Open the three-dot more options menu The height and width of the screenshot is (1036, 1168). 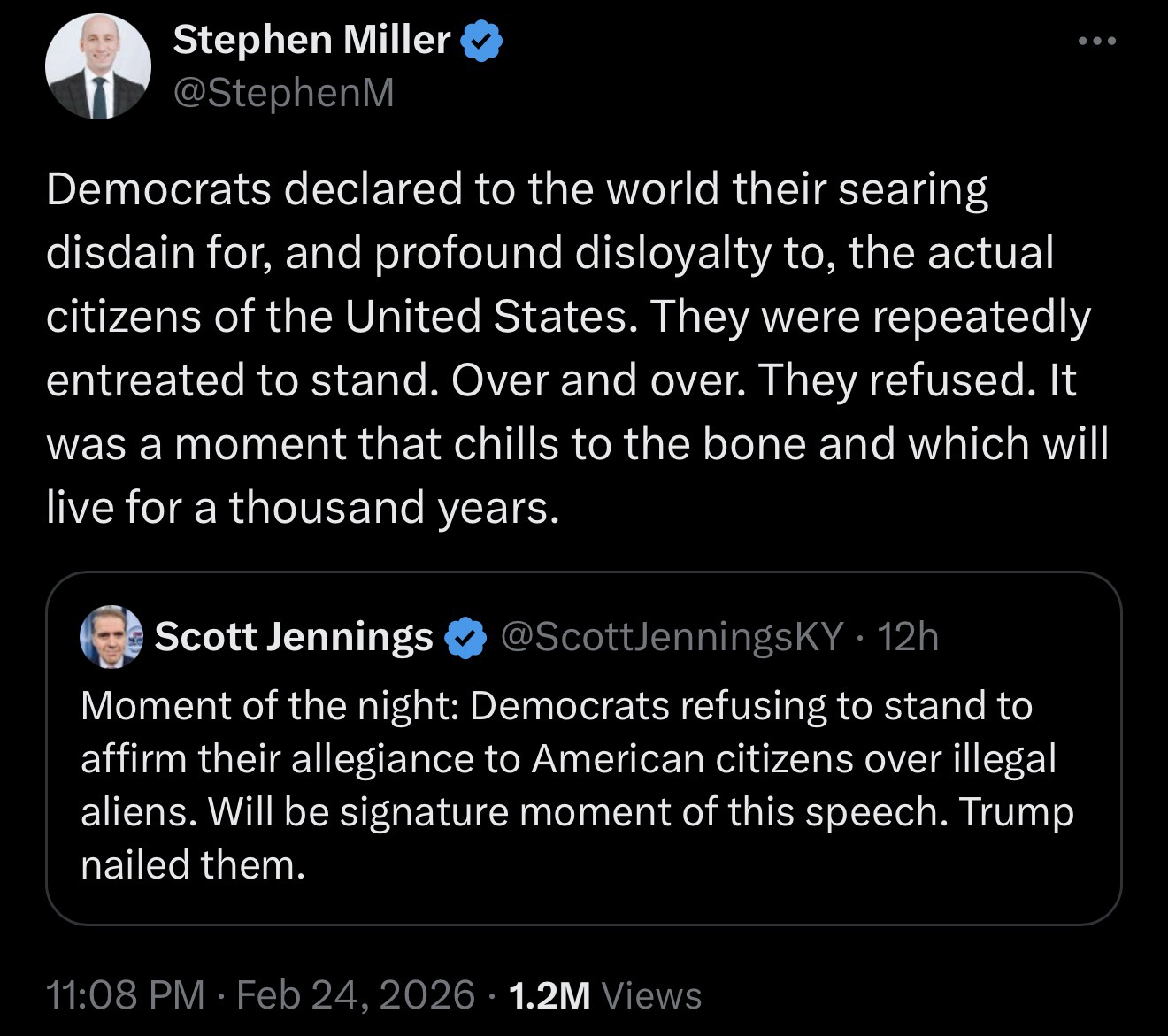pyautogui.click(x=1098, y=41)
